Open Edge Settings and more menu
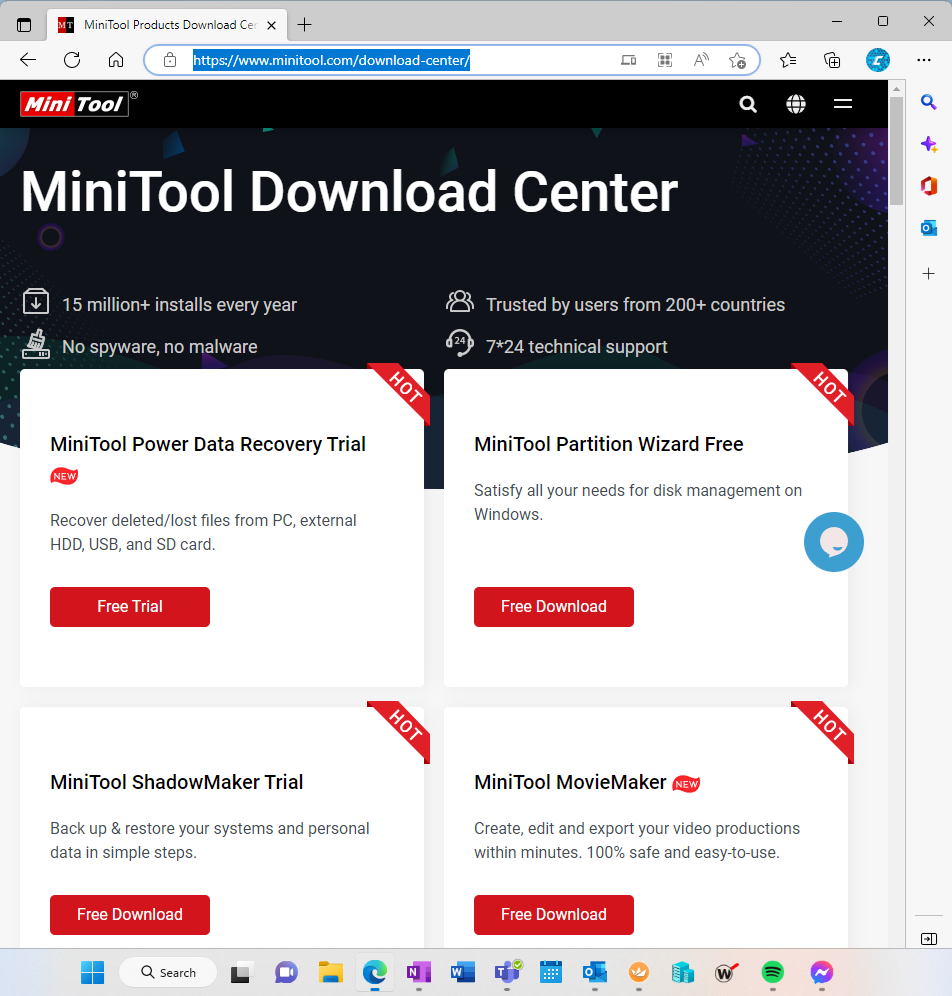Viewport: 952px width, 996px height. click(x=924, y=60)
